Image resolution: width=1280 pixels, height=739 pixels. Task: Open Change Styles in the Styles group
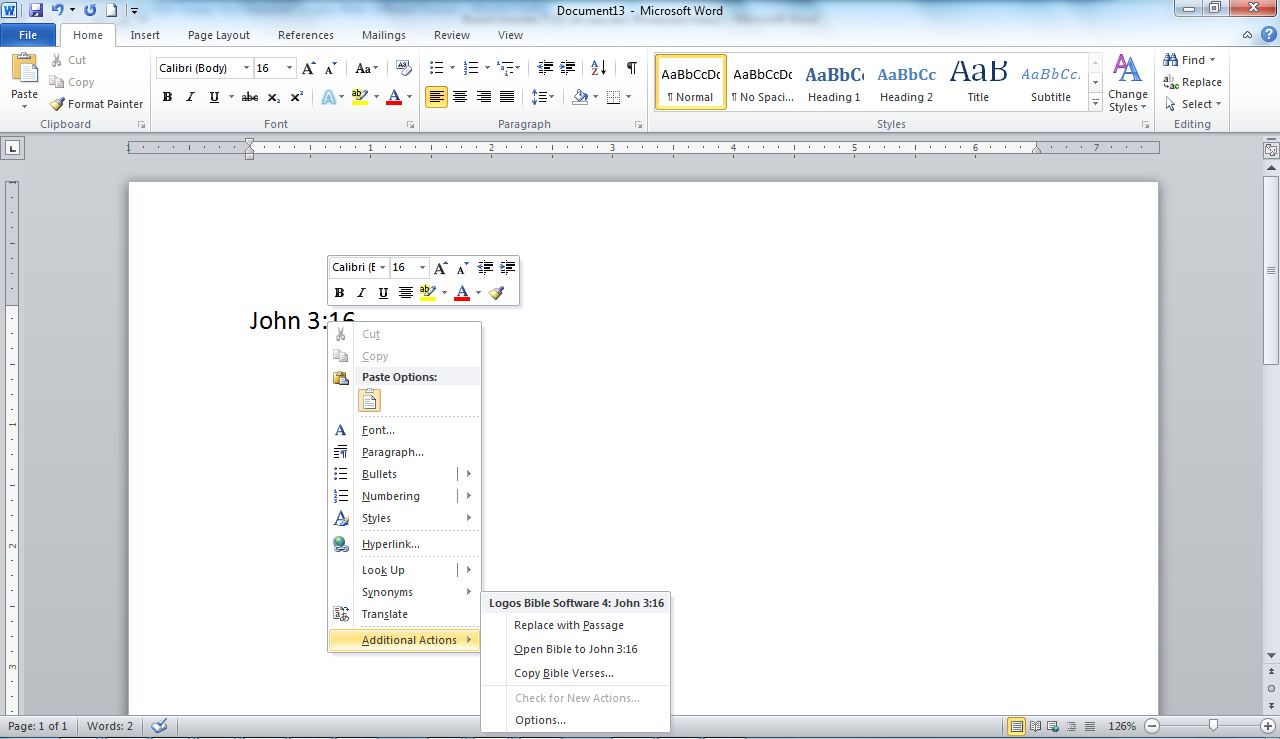1128,84
